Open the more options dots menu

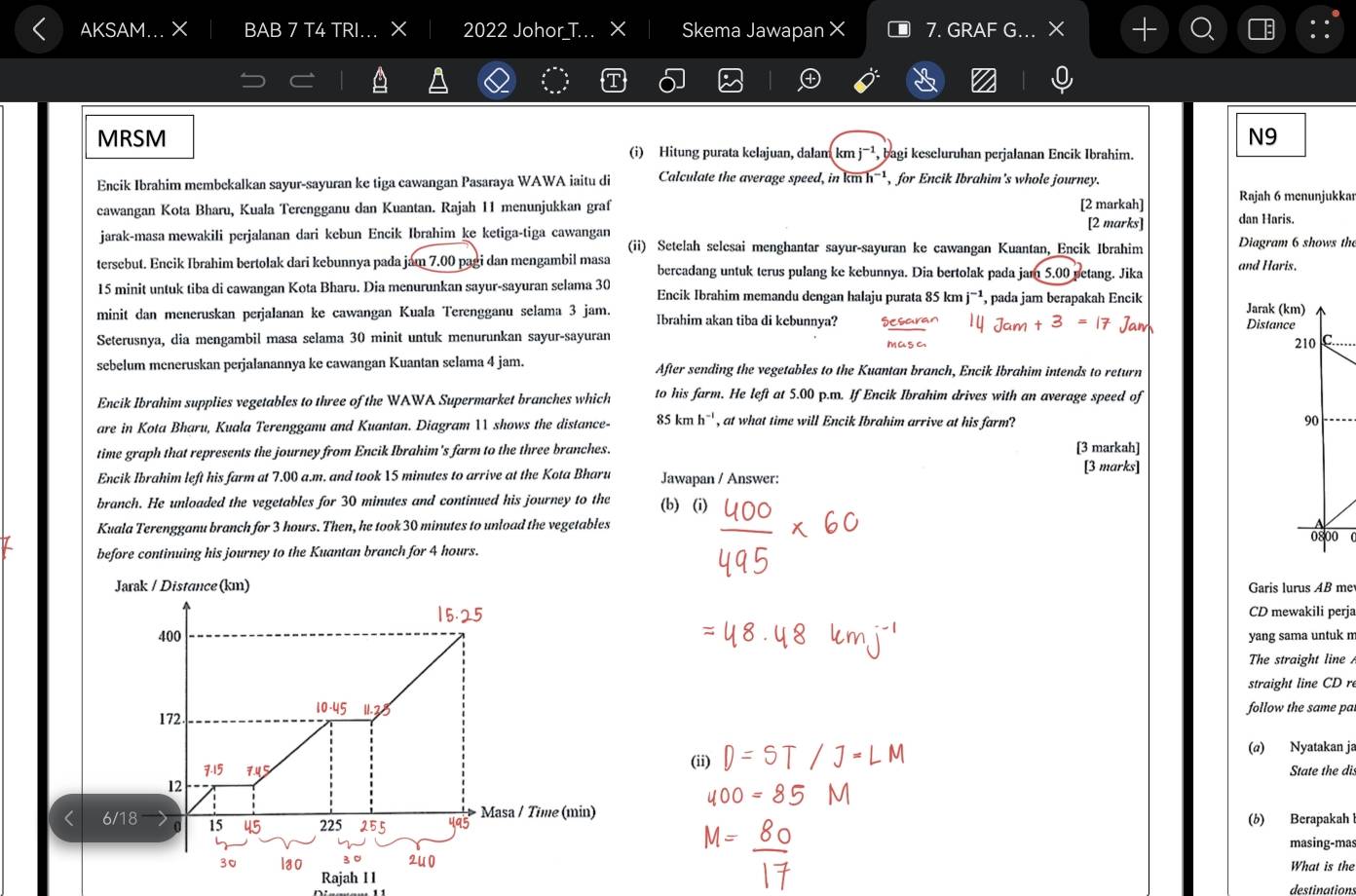pyautogui.click(x=1320, y=29)
